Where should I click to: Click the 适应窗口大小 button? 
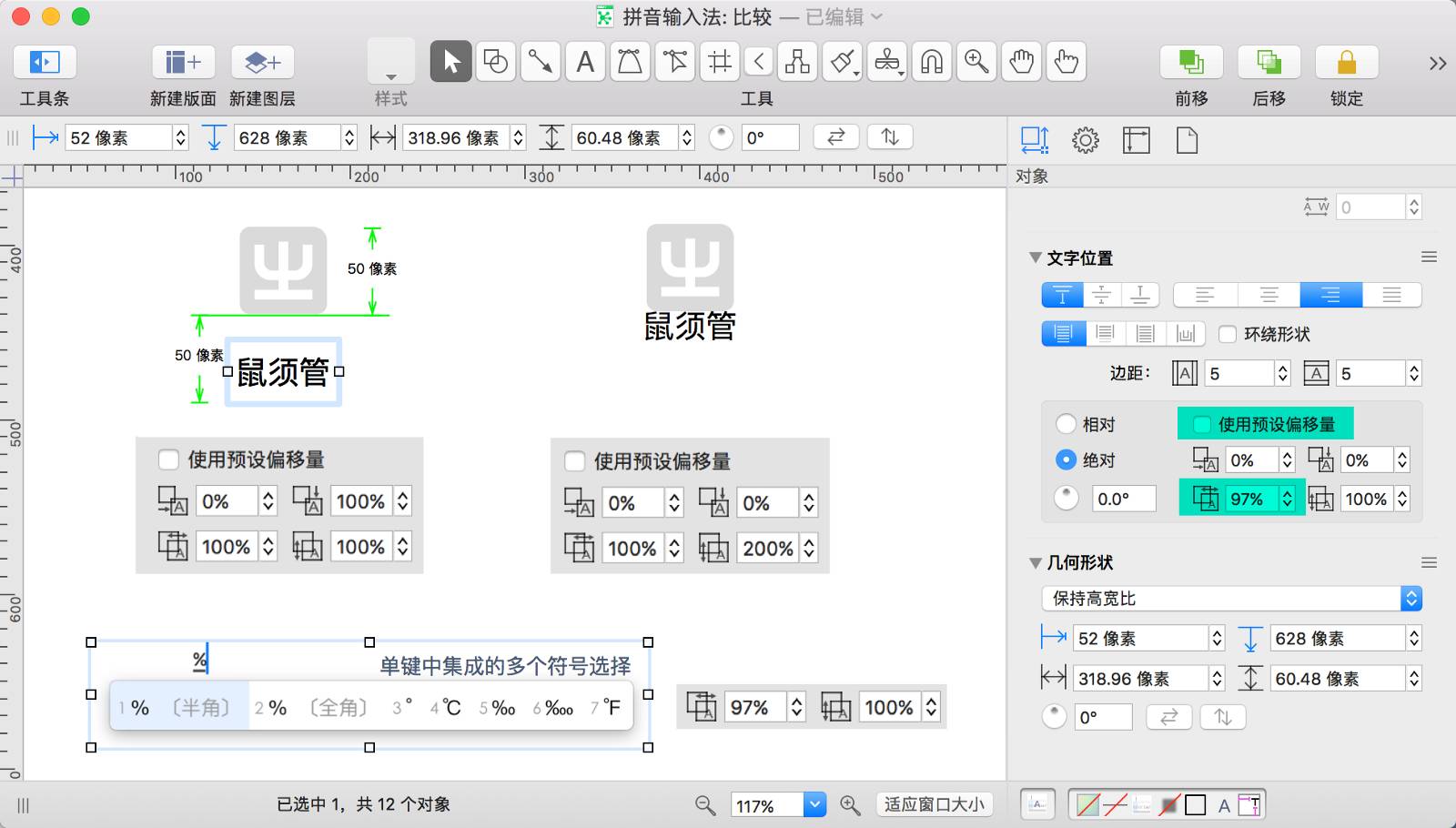click(934, 804)
